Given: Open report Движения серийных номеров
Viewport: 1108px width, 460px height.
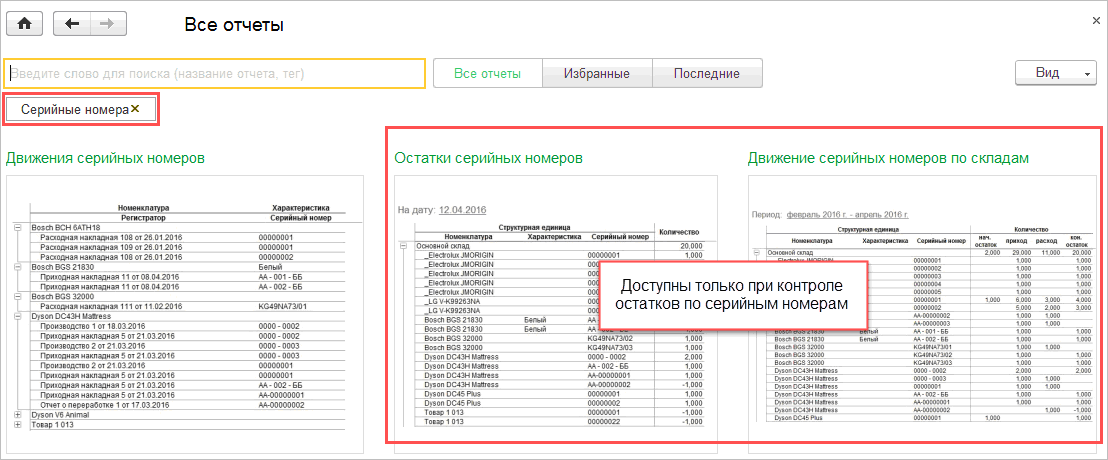Looking at the screenshot, I should [x=105, y=158].
